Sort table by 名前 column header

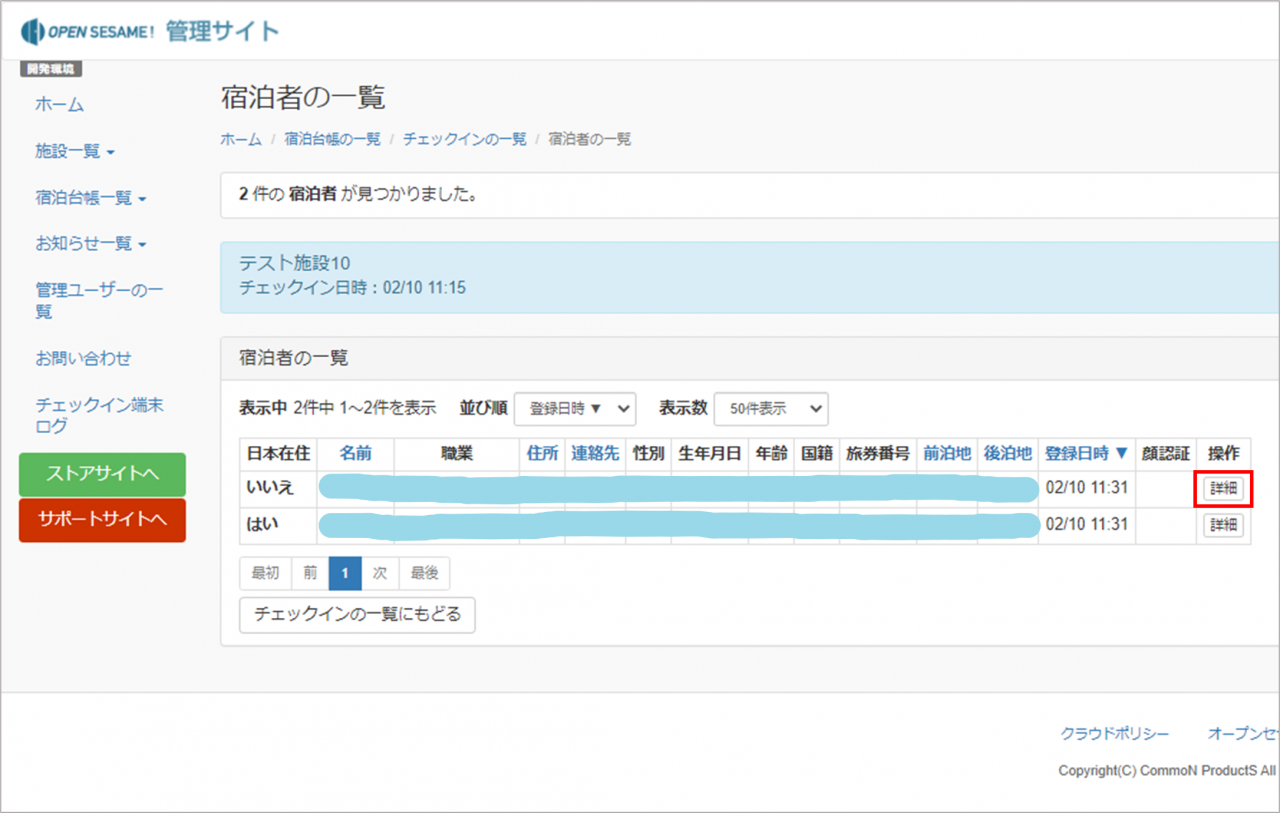point(355,453)
